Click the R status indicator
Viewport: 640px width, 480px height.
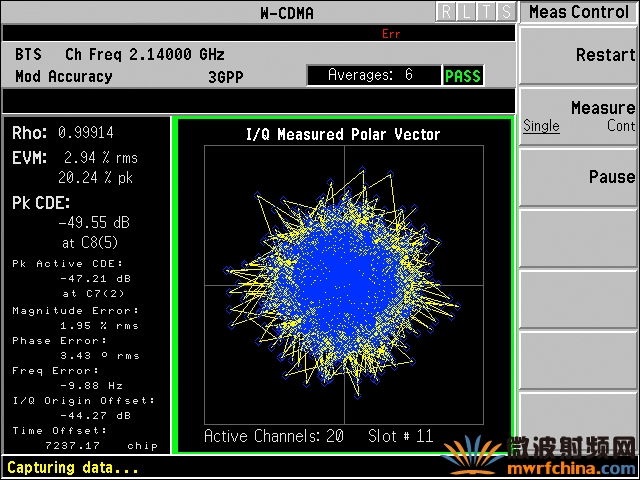tap(446, 12)
